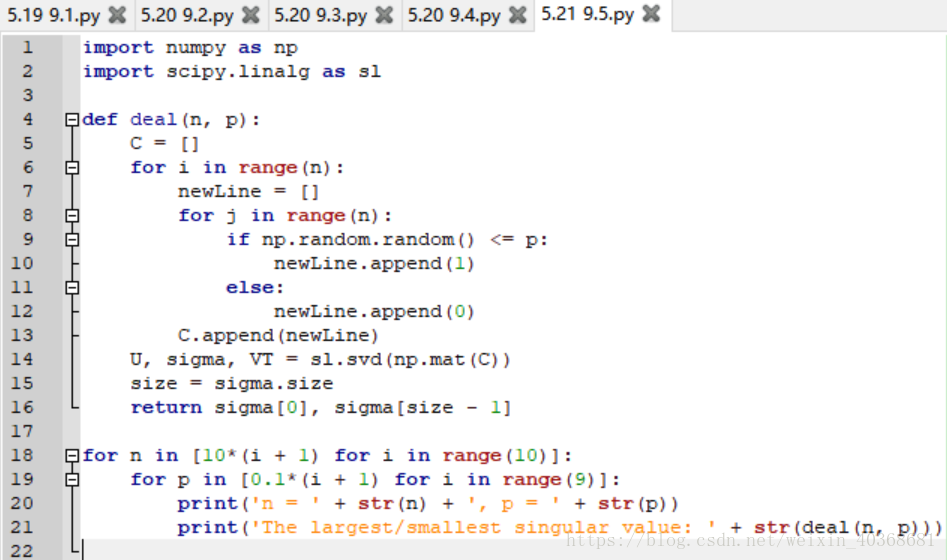Viewport: 947px width, 560px height.
Task: Click line number 17 in the gutter
Action: tap(22, 431)
